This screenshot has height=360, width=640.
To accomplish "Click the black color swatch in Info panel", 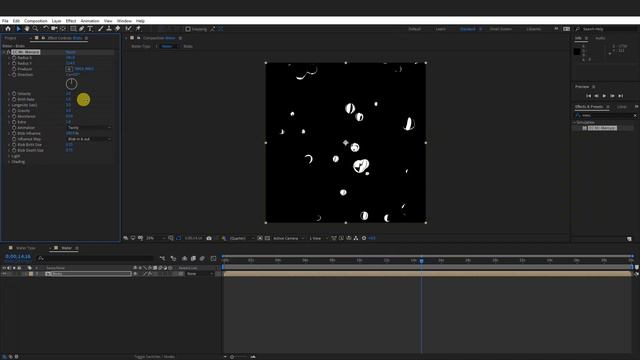I will click(577, 51).
